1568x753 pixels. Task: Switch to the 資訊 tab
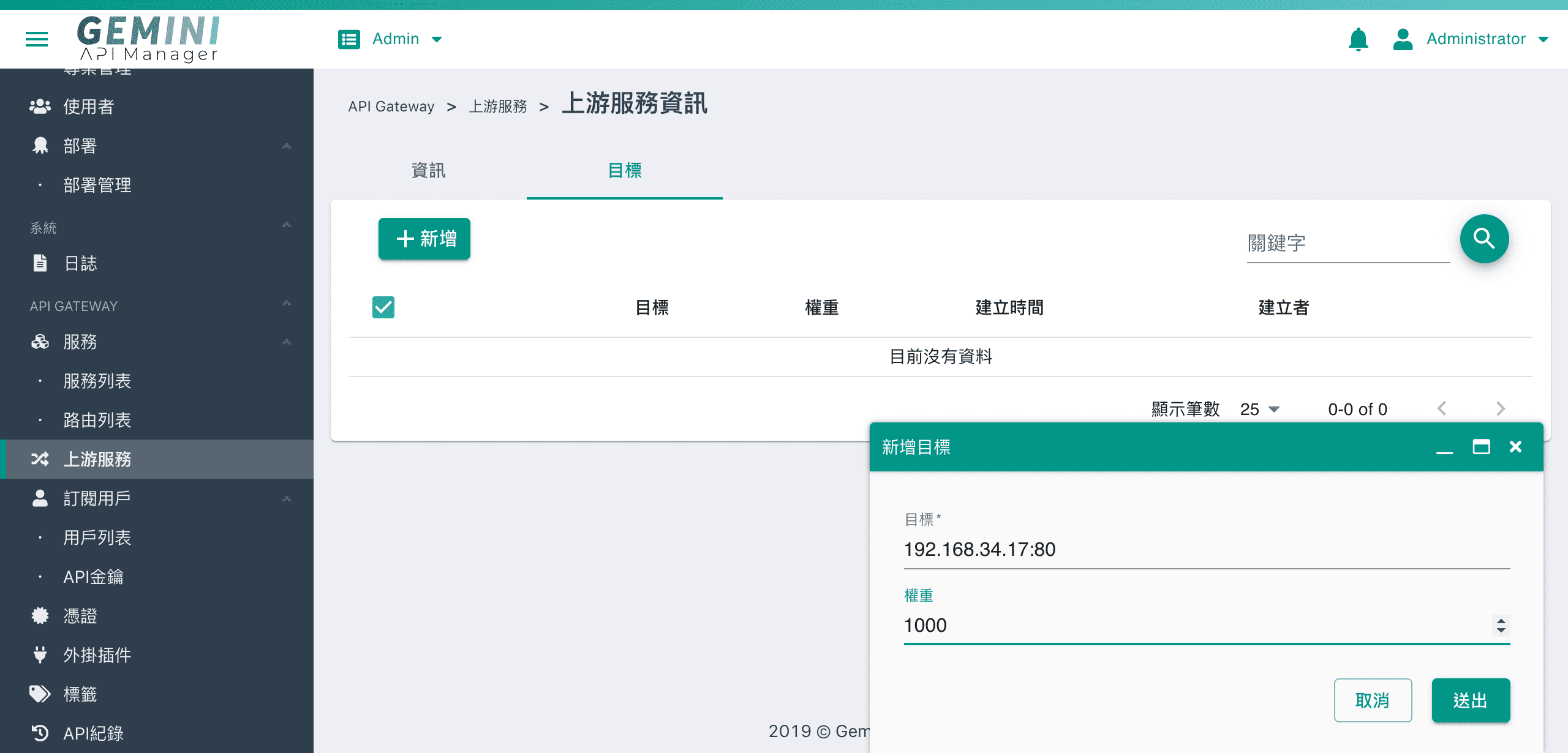tap(429, 170)
